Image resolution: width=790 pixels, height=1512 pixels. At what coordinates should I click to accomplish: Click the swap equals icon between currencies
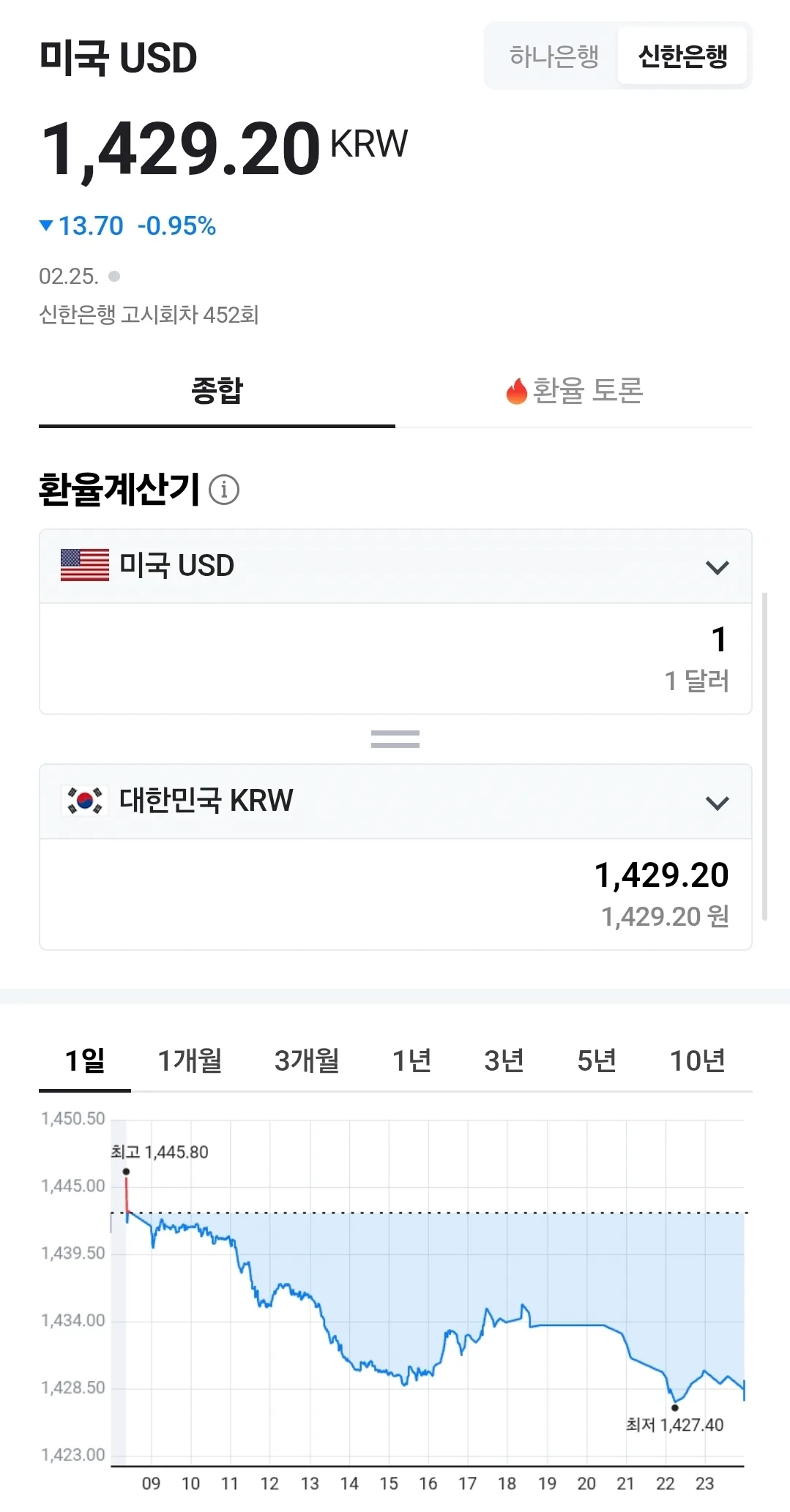(395, 739)
